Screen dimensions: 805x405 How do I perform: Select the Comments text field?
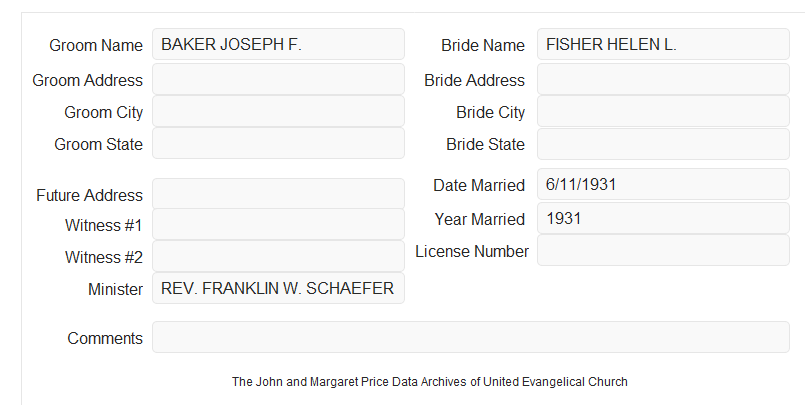[471, 337]
